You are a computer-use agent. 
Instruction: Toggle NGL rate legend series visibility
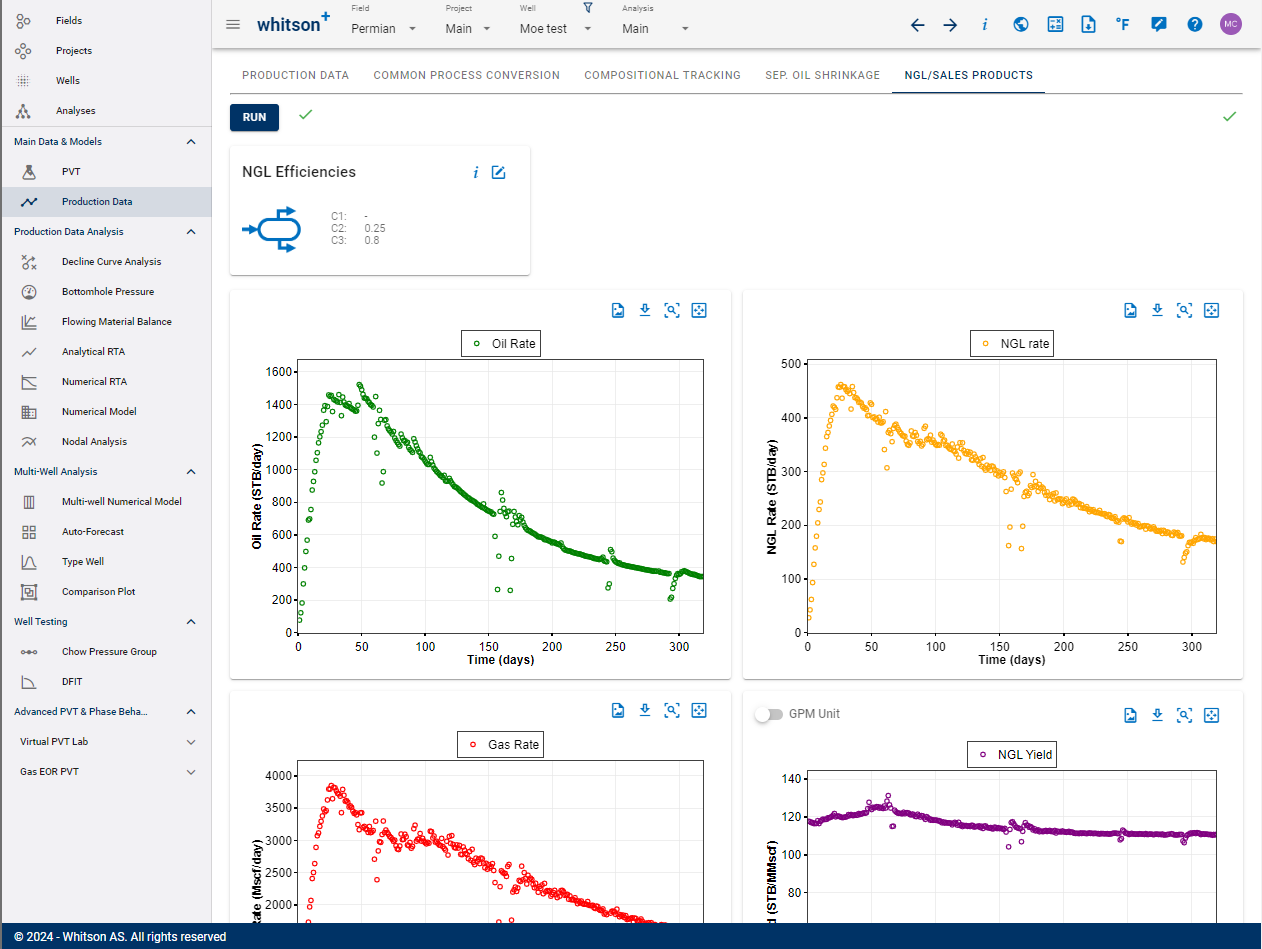1014,343
